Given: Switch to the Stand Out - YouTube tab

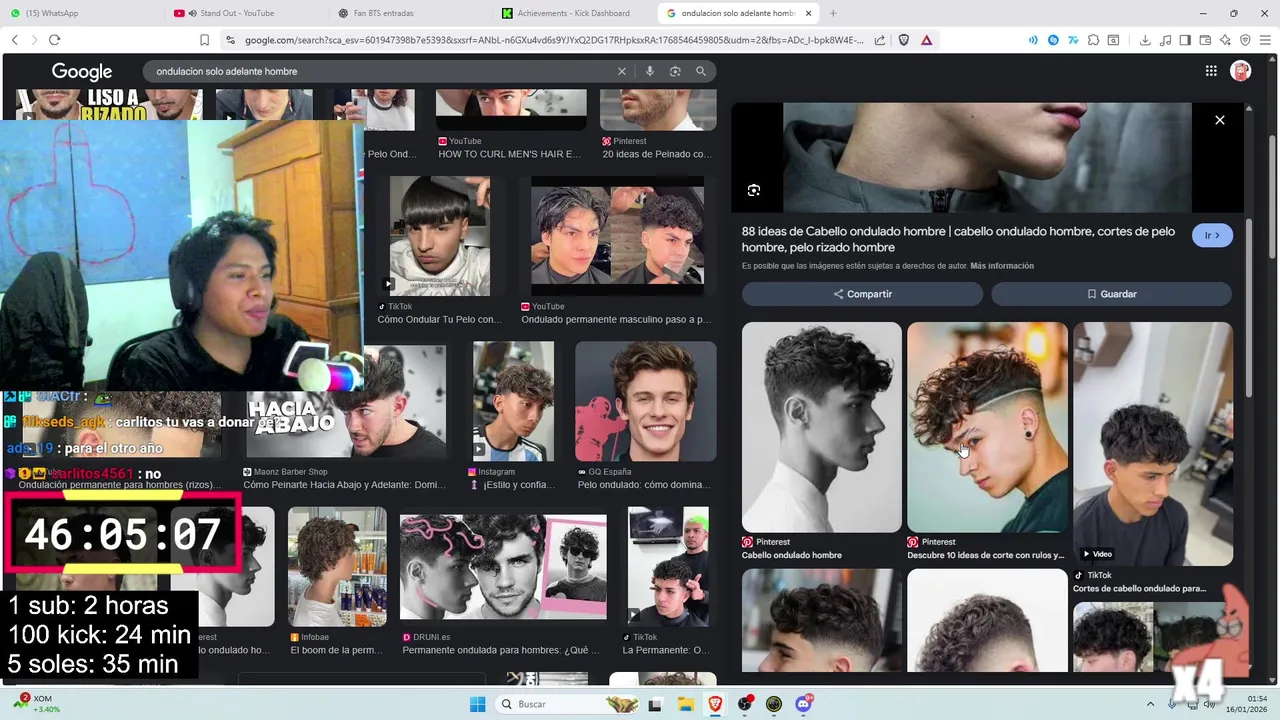Looking at the screenshot, I should (245, 13).
